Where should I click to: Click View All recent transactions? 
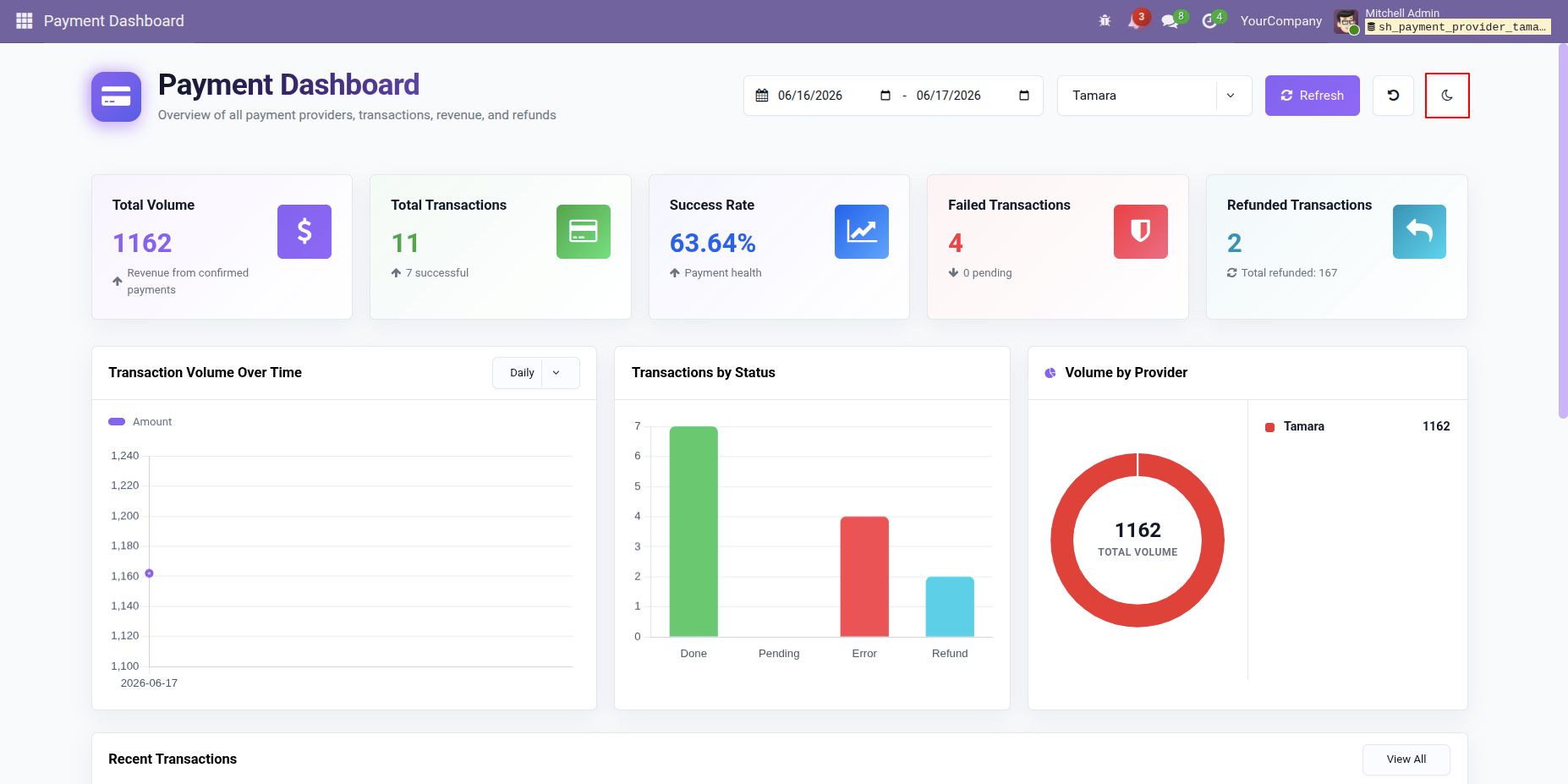tap(1406, 759)
